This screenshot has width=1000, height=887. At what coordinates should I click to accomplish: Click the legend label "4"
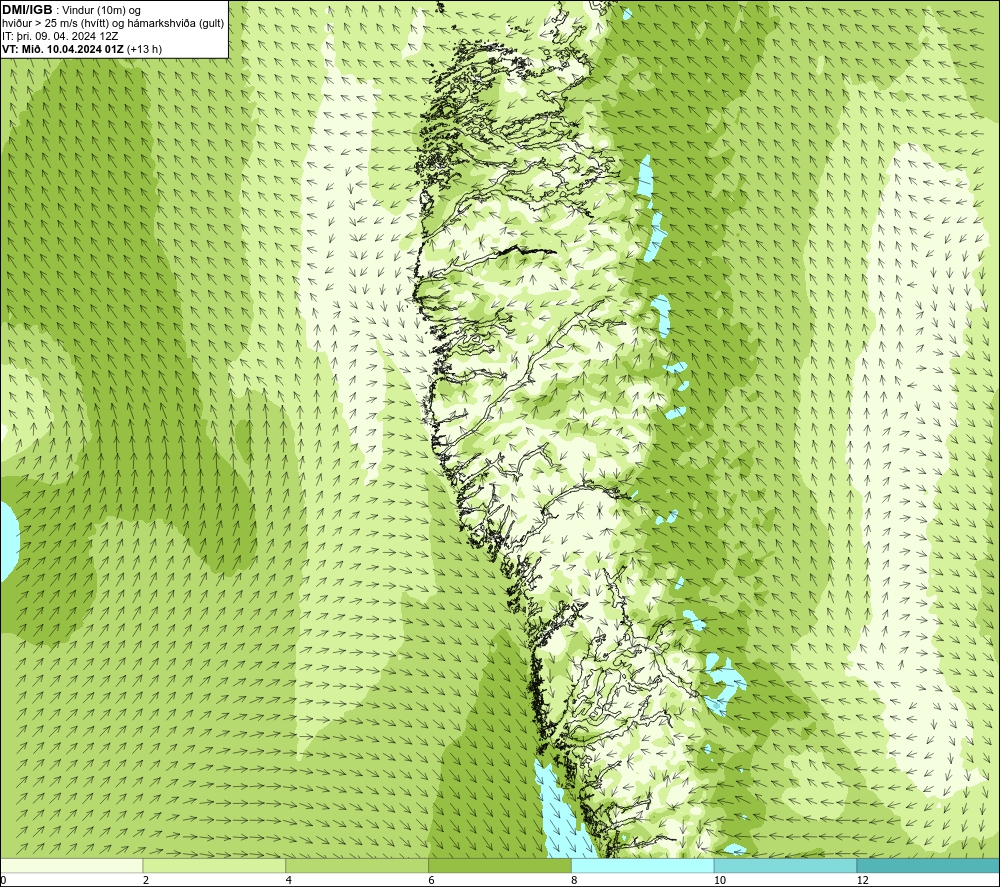[289, 880]
